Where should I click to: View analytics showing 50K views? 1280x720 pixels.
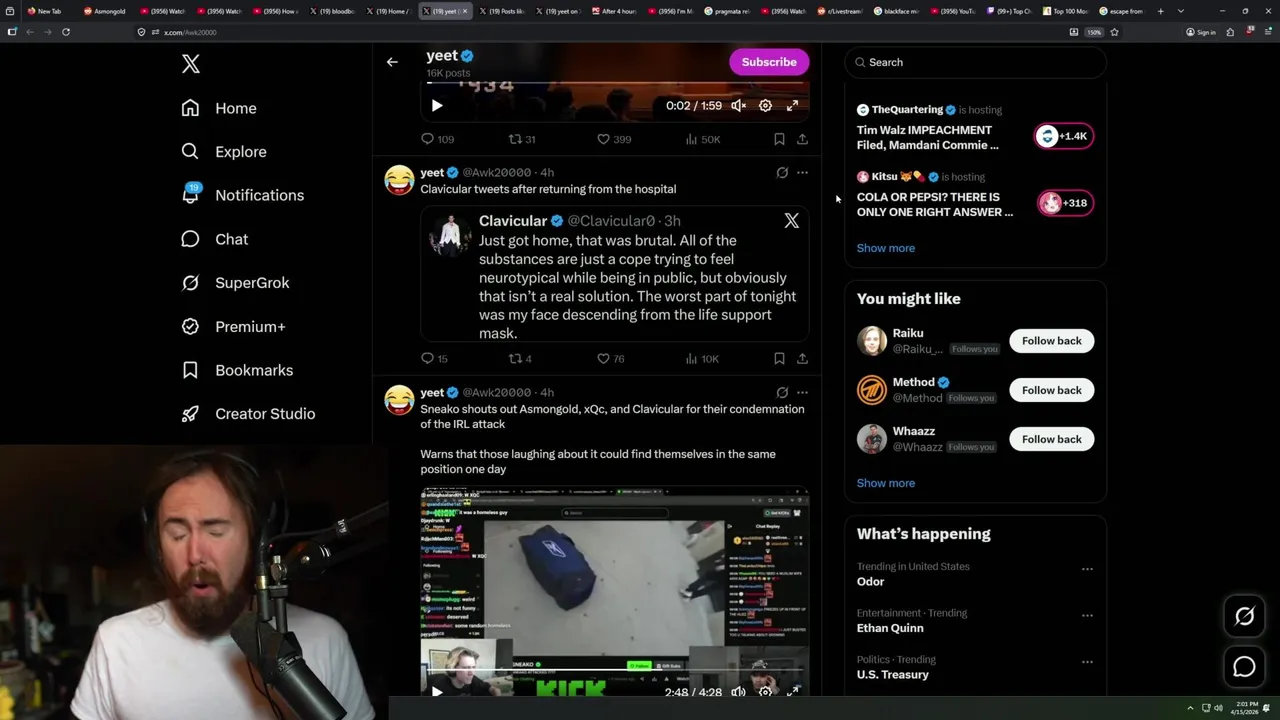703,139
